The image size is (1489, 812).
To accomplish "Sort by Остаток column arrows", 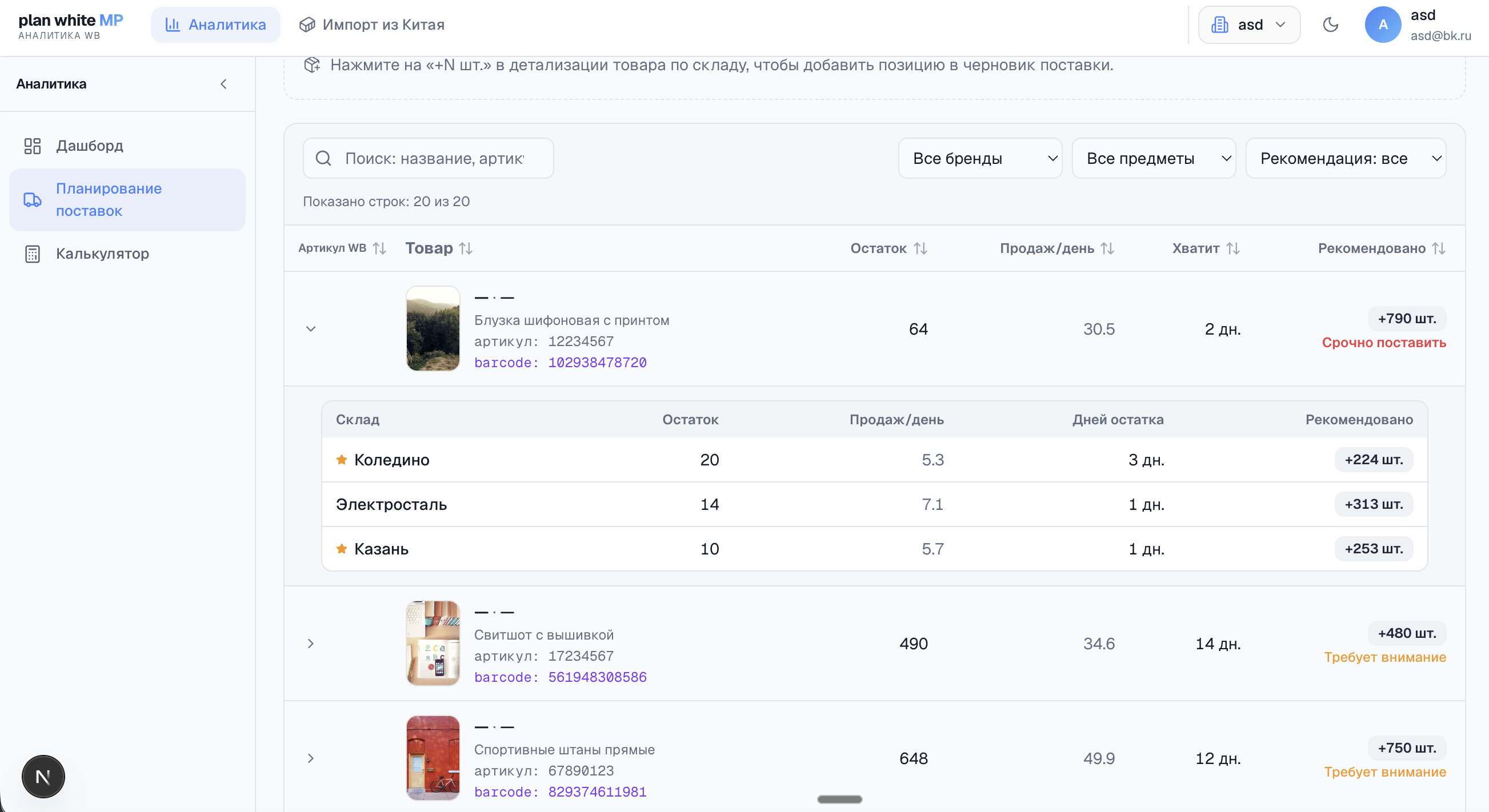I will click(920, 248).
